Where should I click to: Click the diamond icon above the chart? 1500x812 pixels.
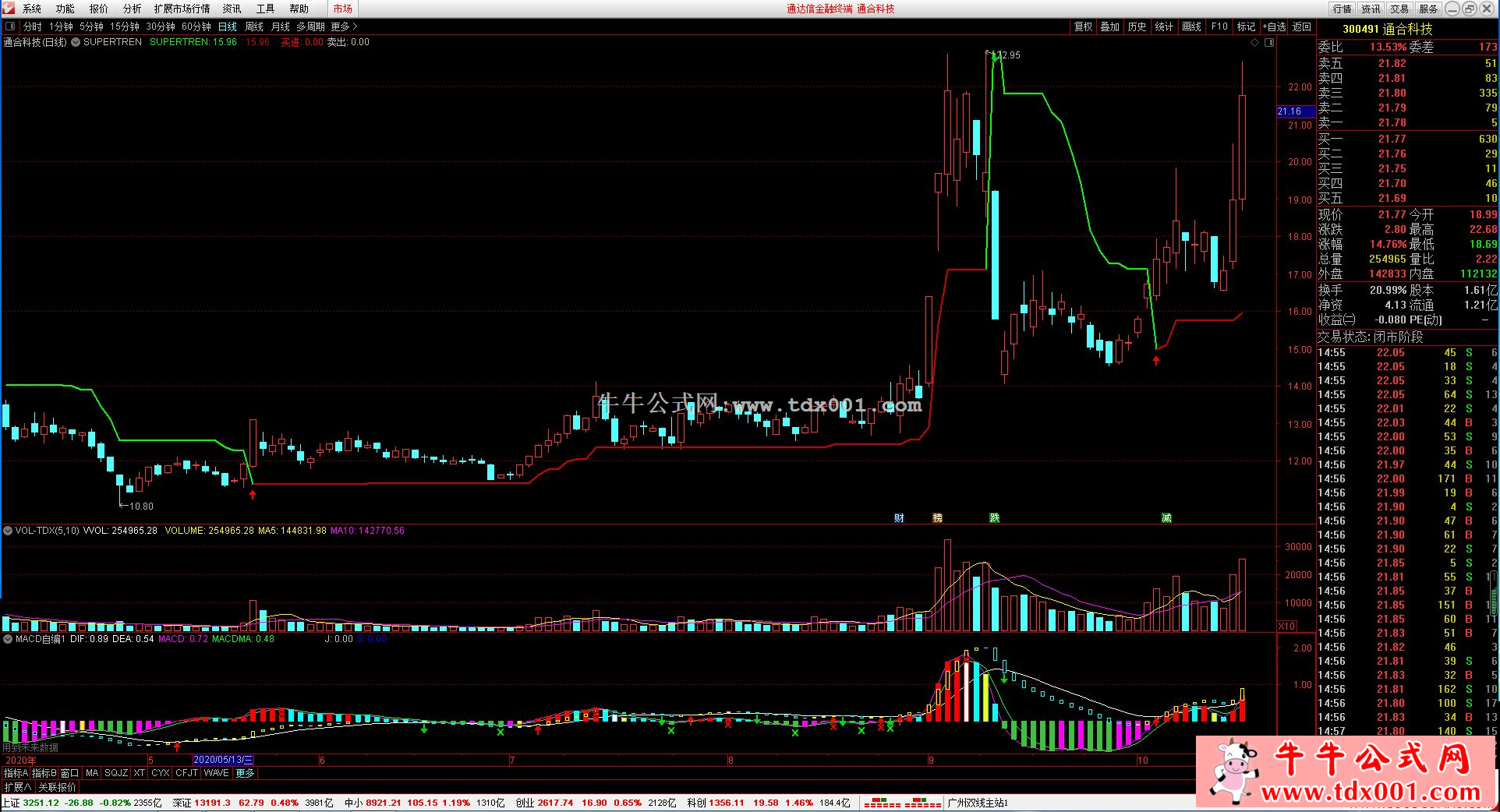(1254, 43)
